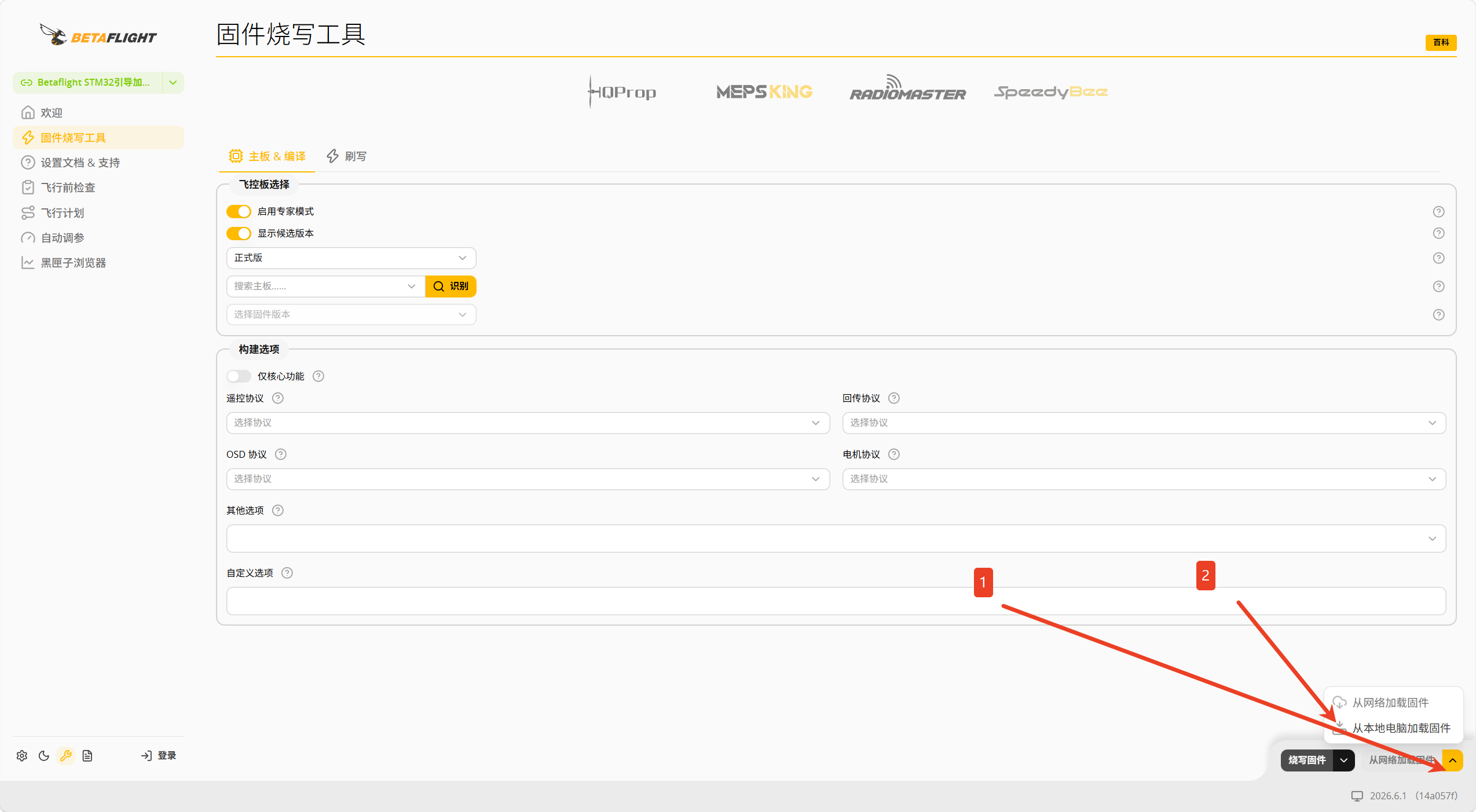Click the yellow wrench icon in sidebar footer
Screen dimensions: 1476x812
pyautogui.click(x=66, y=755)
